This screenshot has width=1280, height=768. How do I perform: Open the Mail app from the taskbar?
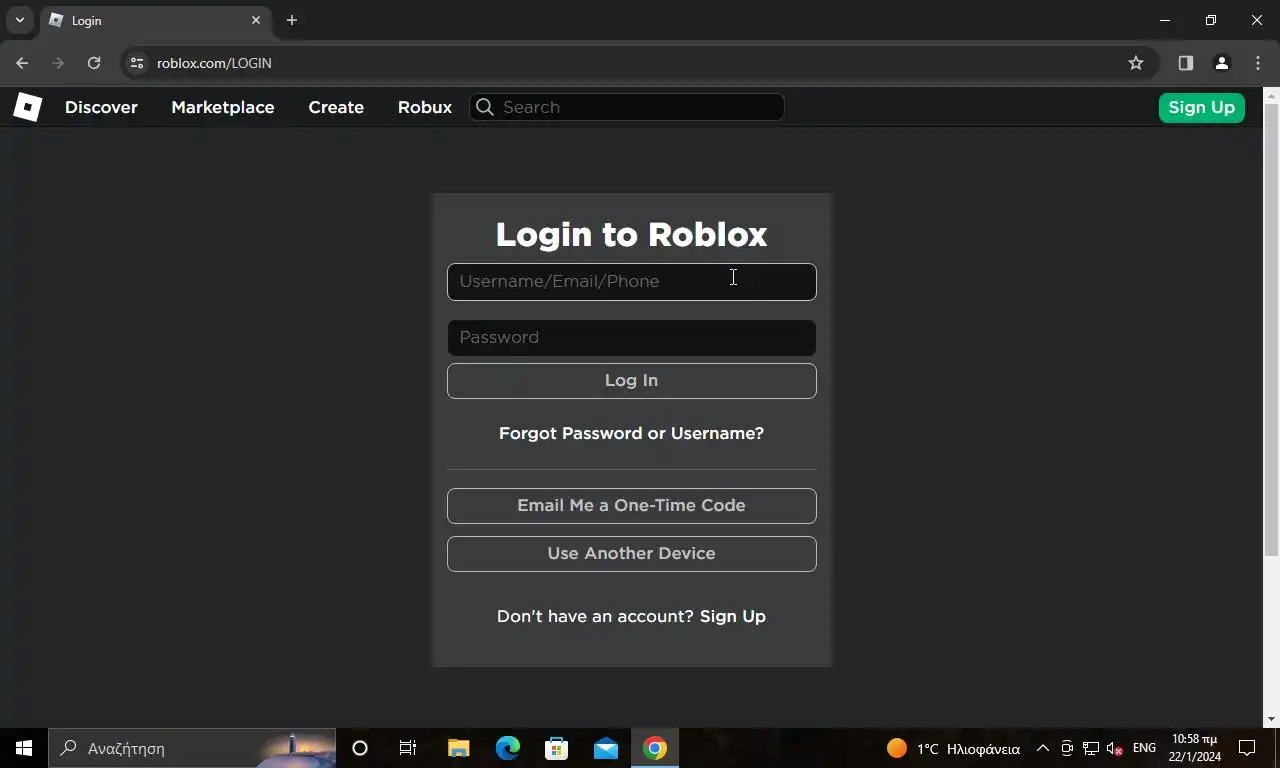click(x=606, y=748)
